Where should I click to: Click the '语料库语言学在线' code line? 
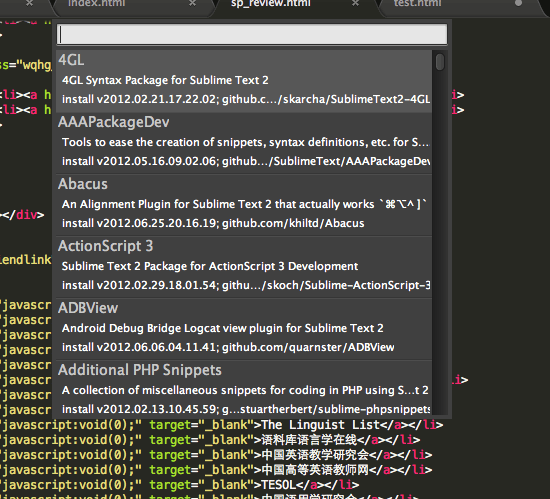(x=210, y=440)
